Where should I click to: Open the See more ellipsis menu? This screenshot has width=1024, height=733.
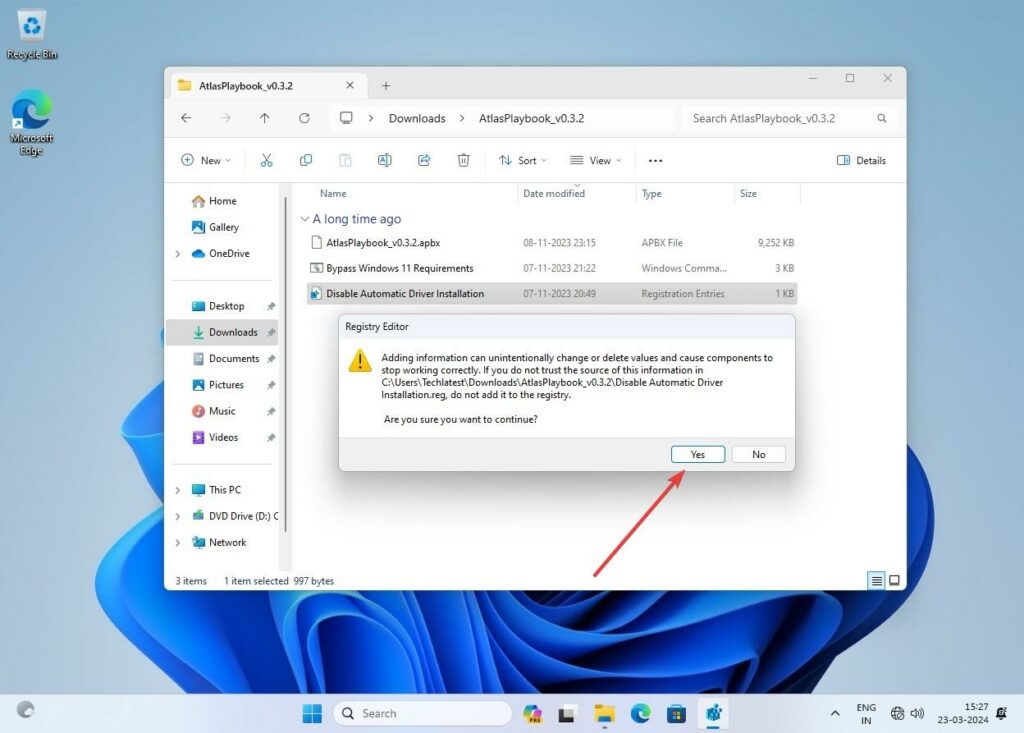click(655, 160)
